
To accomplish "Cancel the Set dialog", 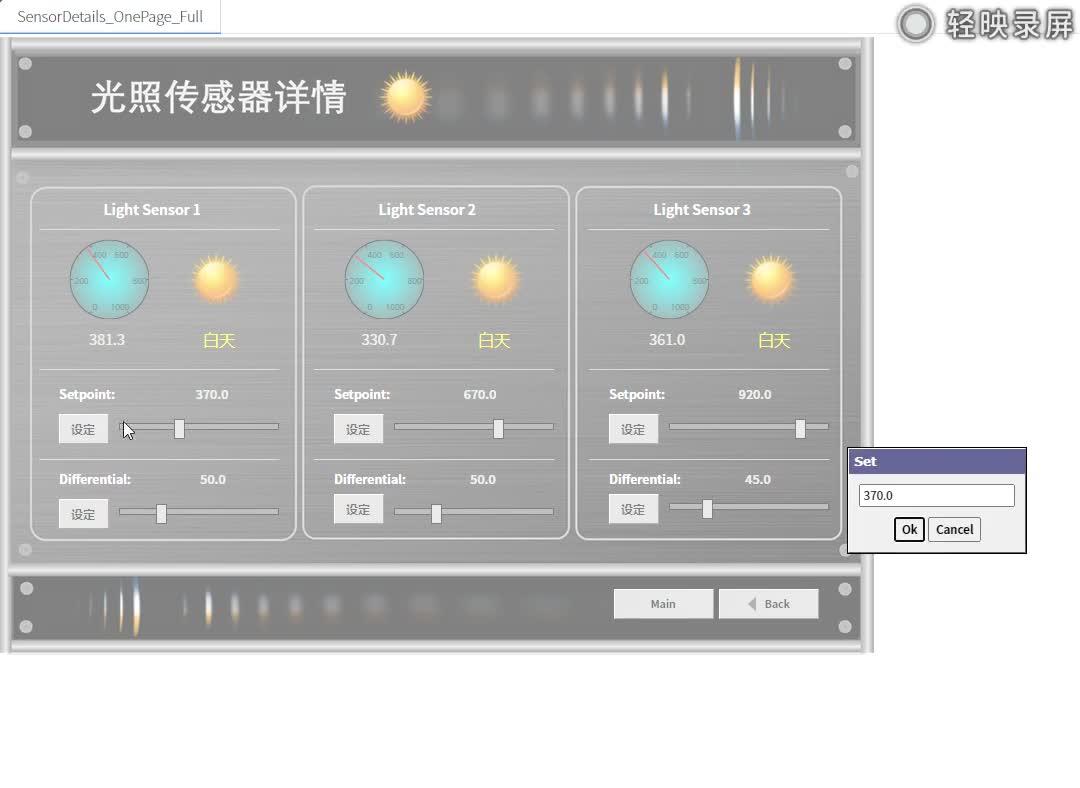I will [953, 529].
